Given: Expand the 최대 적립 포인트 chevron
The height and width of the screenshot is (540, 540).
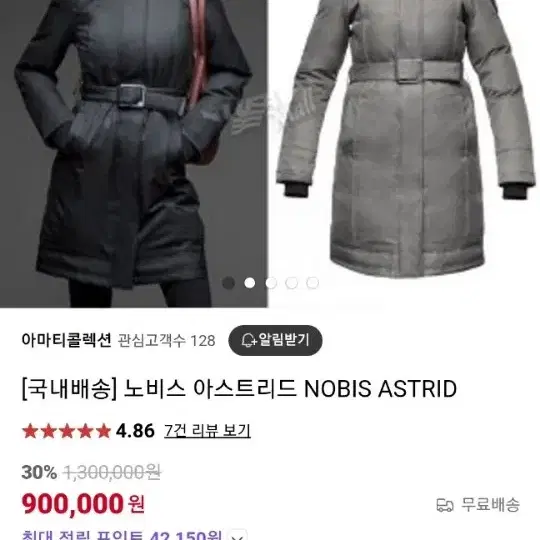Looking at the screenshot, I should click(238, 536).
